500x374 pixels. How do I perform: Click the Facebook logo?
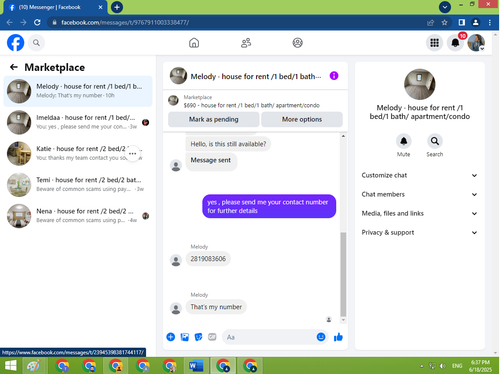click(15, 43)
